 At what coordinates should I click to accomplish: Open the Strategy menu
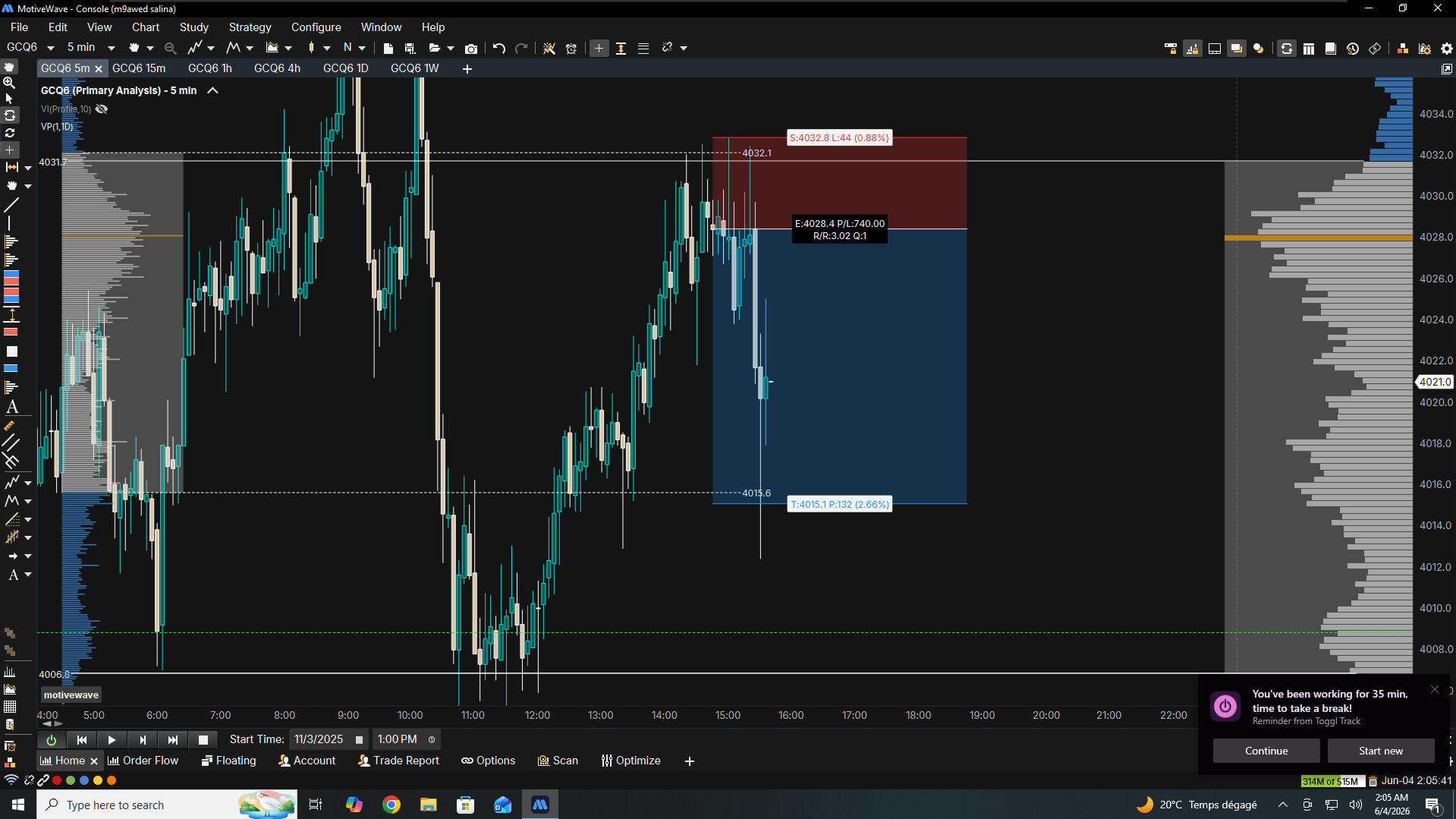pyautogui.click(x=250, y=27)
